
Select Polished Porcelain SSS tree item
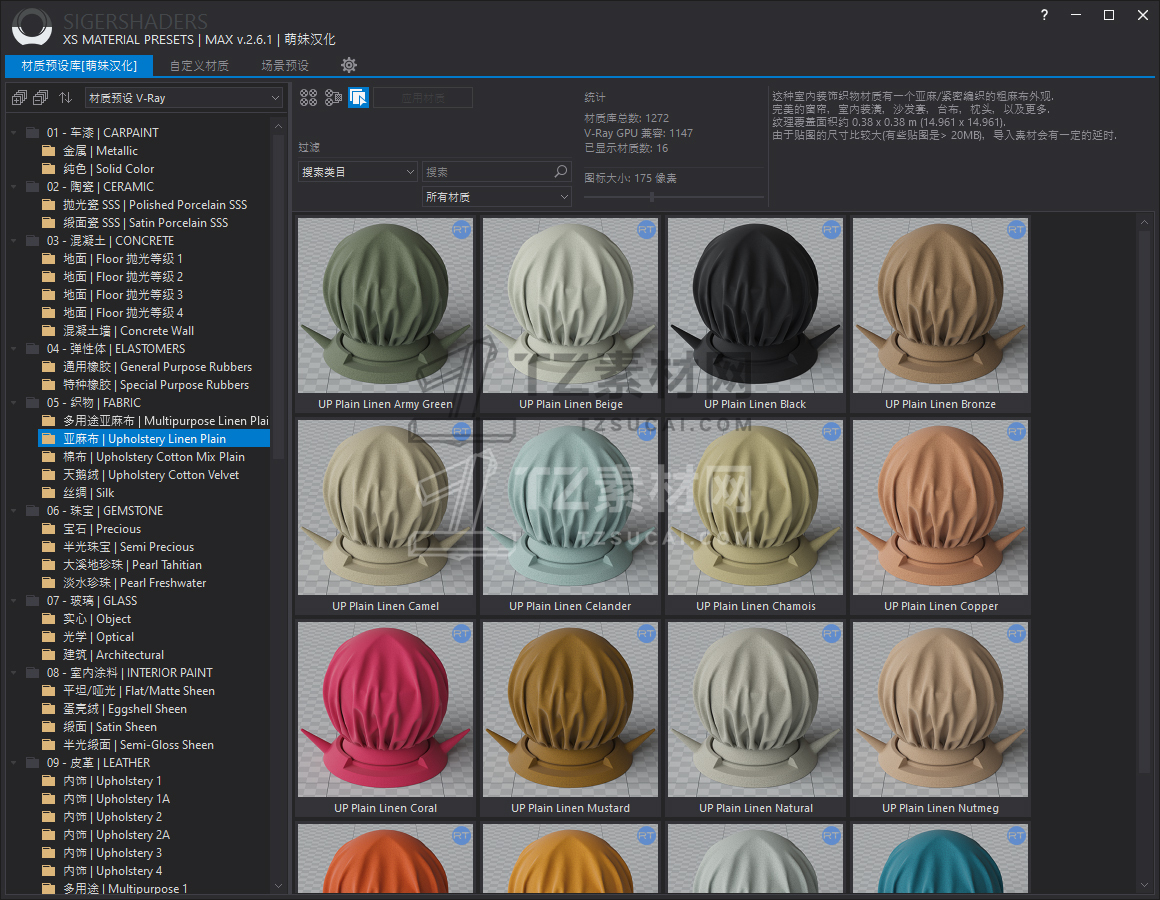[x=155, y=205]
